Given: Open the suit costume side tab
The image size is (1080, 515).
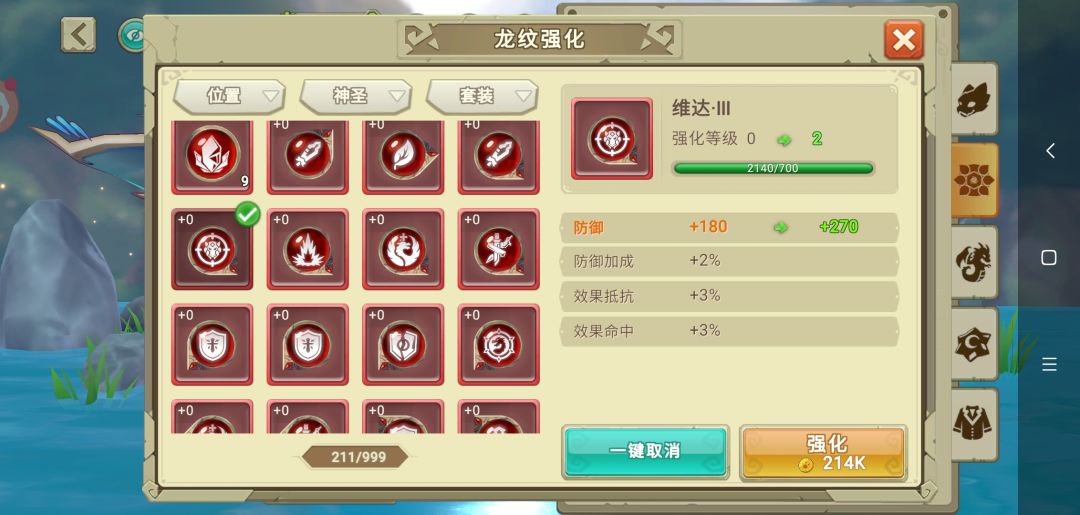Looking at the screenshot, I should 974,425.
